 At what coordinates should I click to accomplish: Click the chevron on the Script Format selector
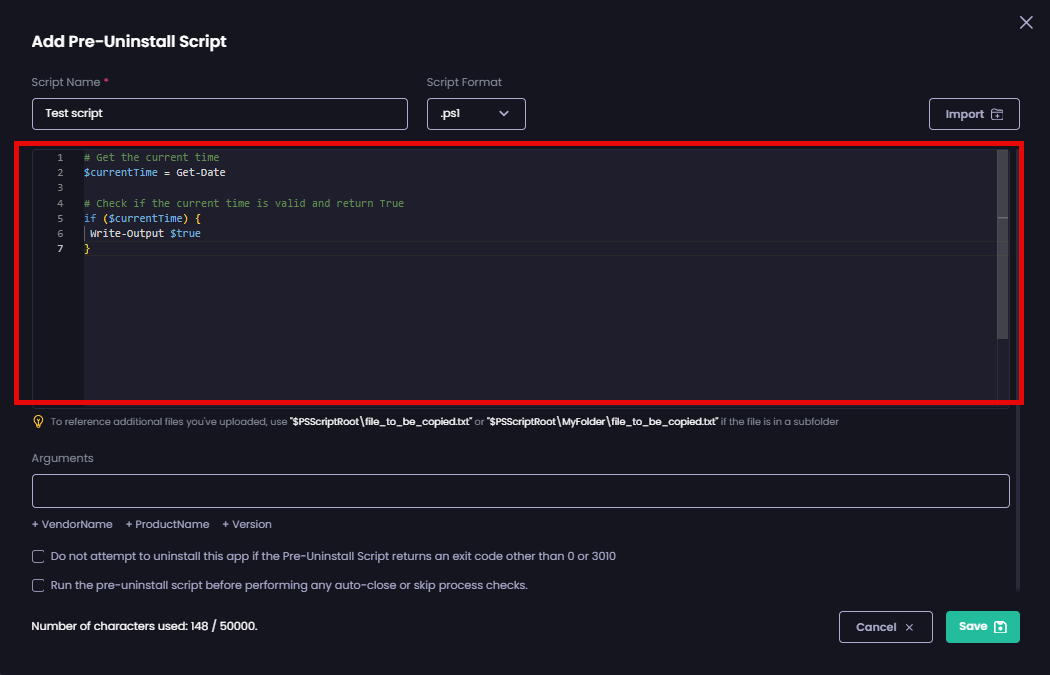pos(505,113)
